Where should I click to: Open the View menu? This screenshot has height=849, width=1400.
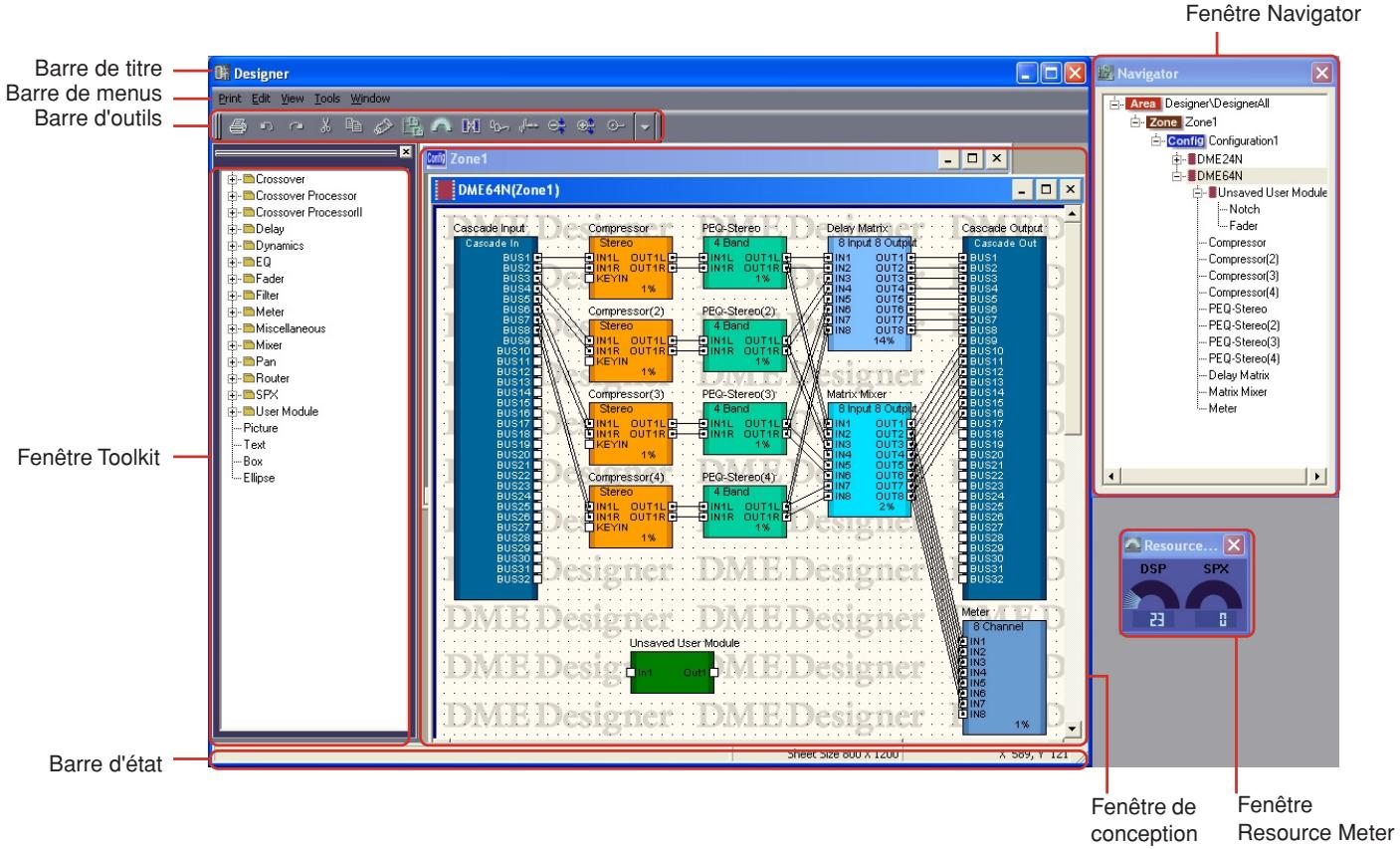tap(293, 99)
